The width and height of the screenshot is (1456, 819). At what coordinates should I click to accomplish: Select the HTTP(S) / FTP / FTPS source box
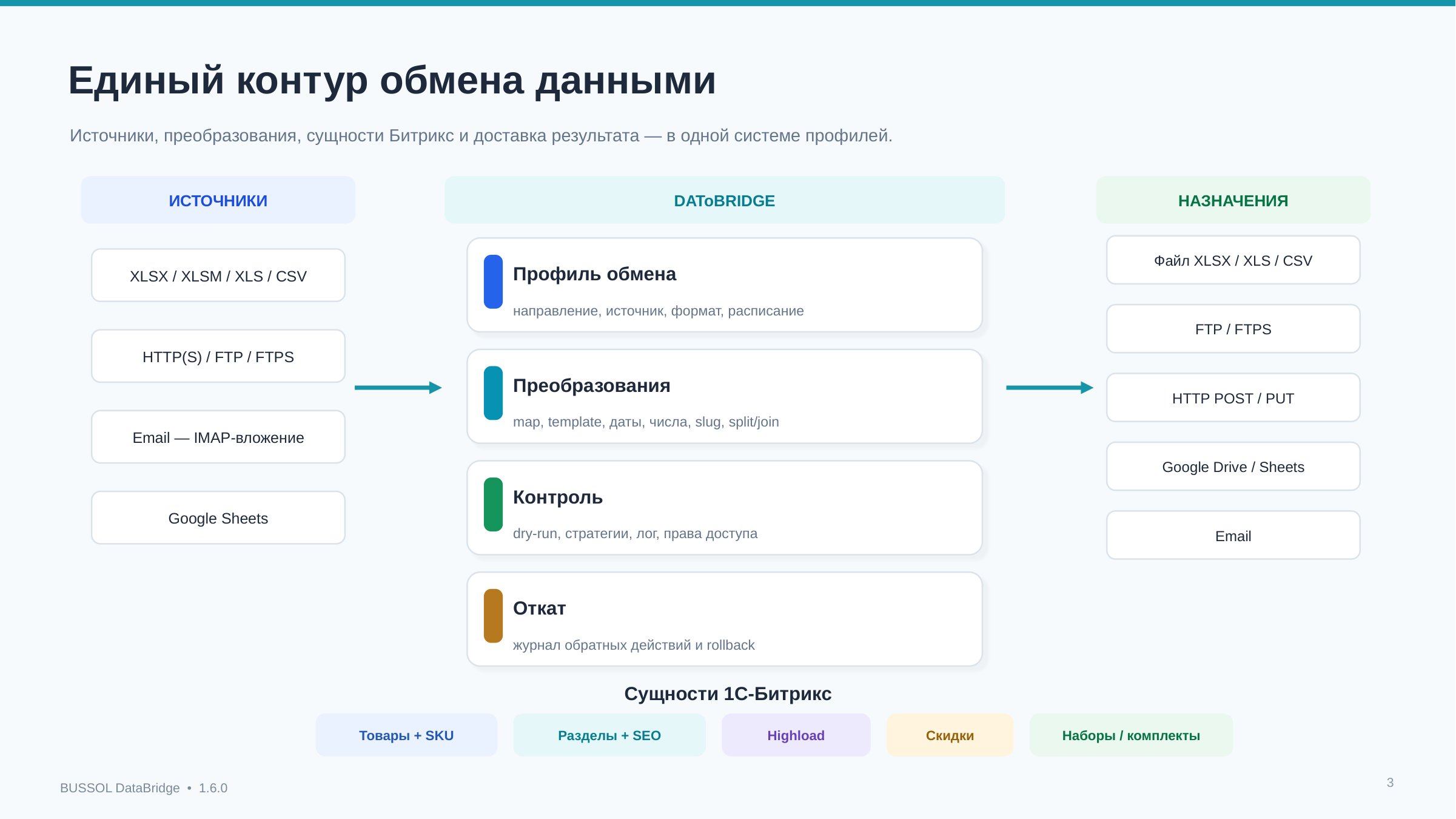218,356
